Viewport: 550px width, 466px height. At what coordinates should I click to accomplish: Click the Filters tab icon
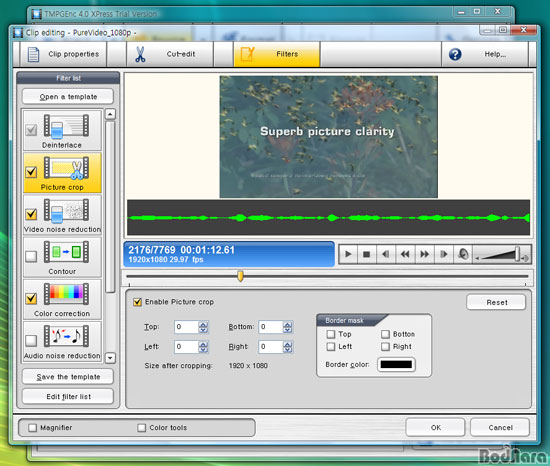pos(247,54)
